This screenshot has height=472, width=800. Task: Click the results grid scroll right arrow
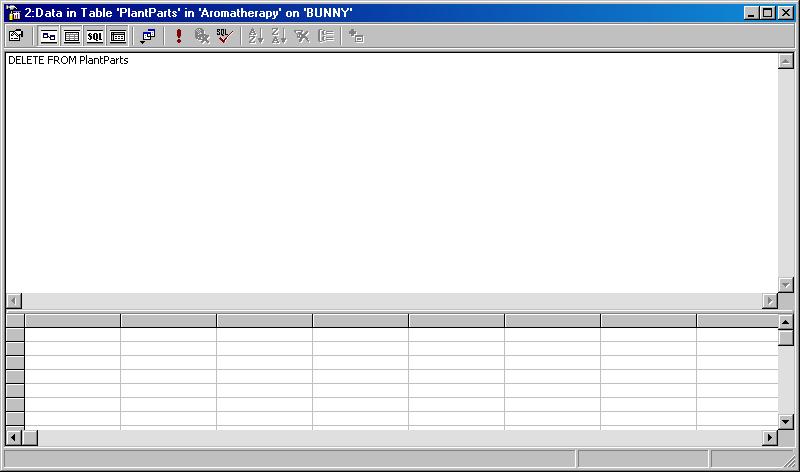pyautogui.click(x=770, y=438)
